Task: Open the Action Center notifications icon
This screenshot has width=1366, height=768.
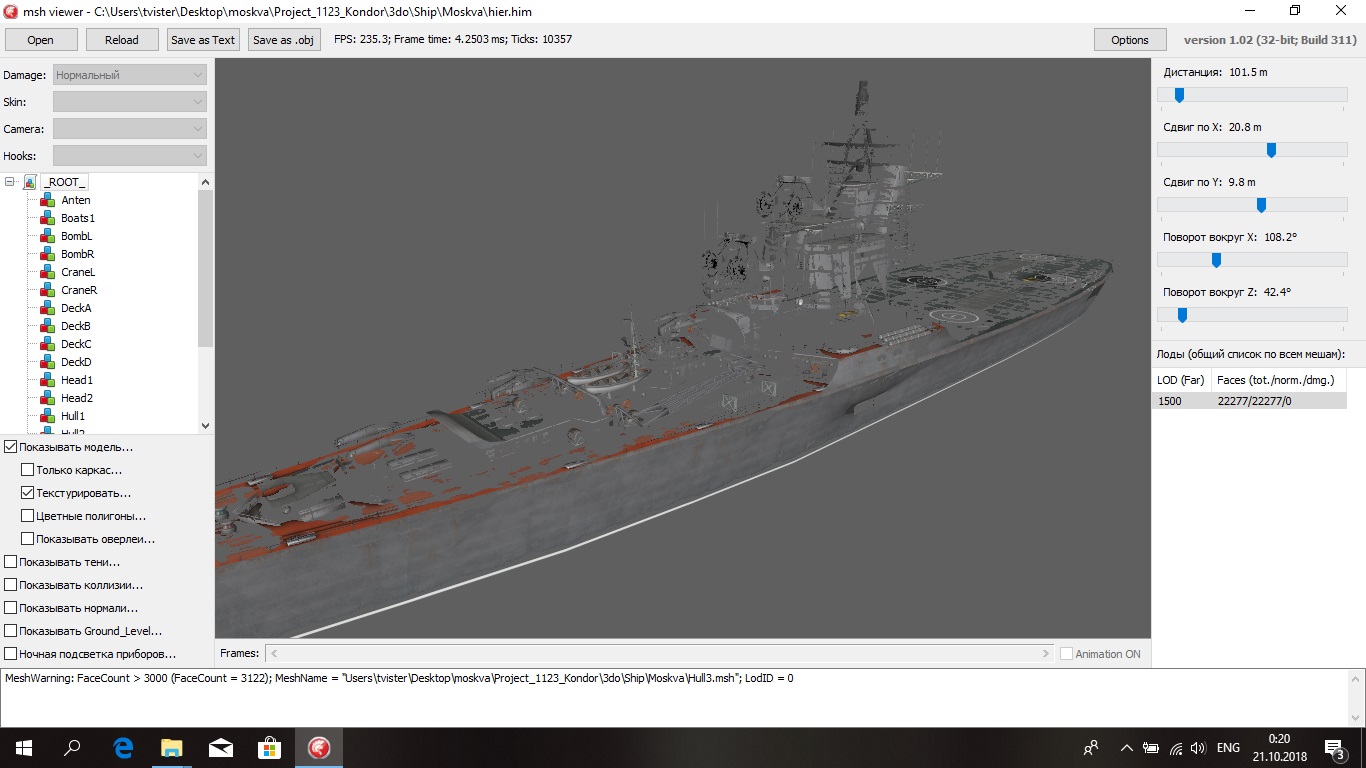Action: pyautogui.click(x=1334, y=748)
